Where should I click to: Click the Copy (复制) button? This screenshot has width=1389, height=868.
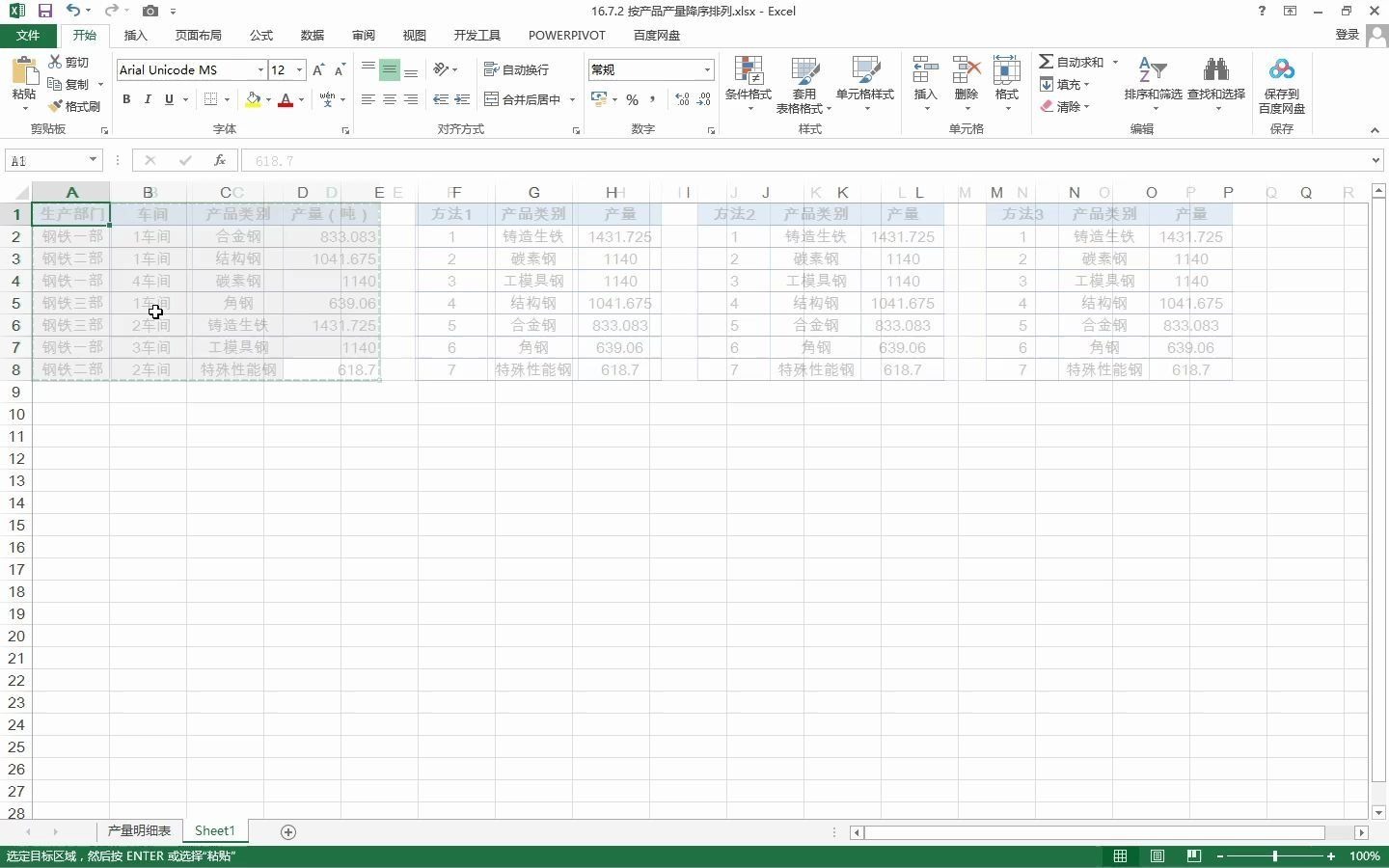(x=69, y=84)
